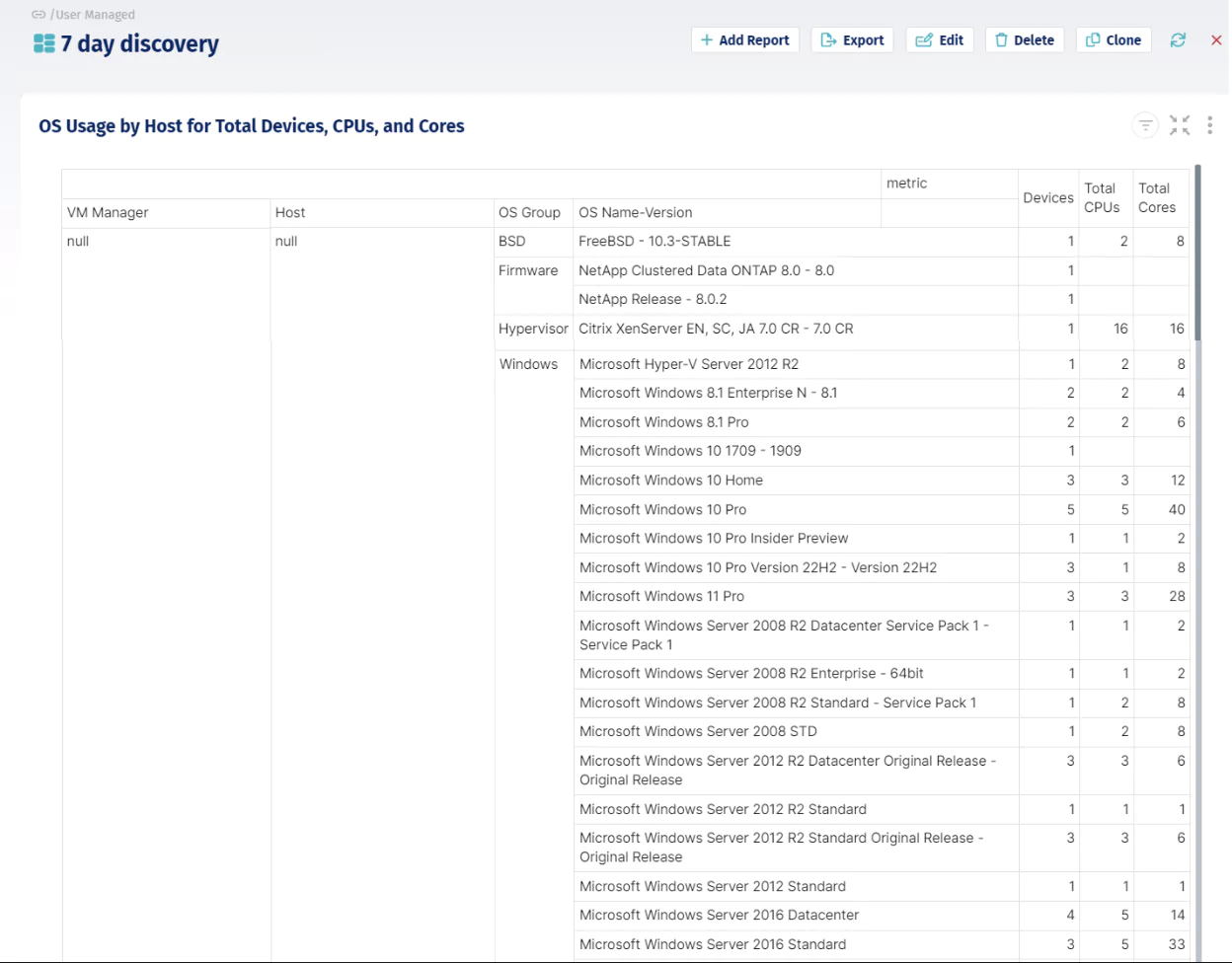Click the 7 day discovery title
Screen dimensions: 1232x963
pyautogui.click(x=140, y=43)
